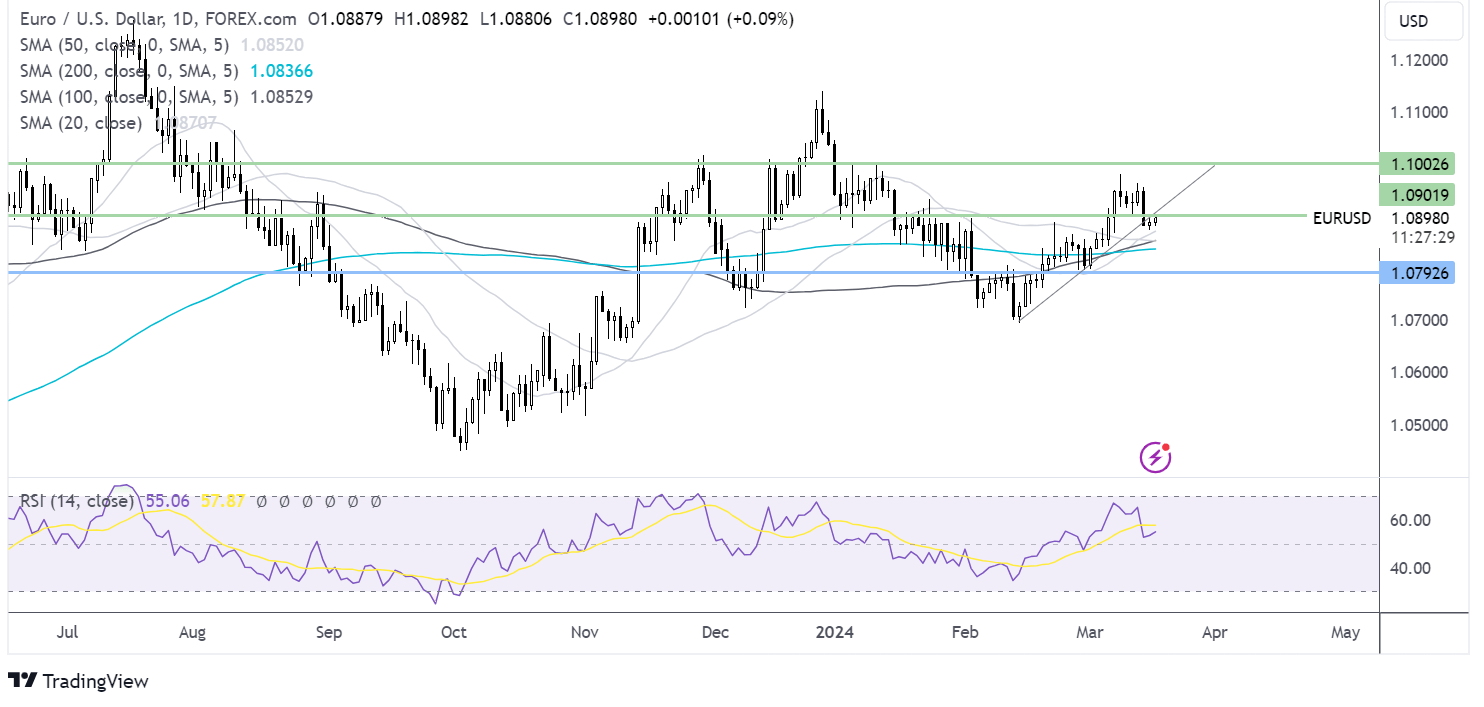
Task: Click the Aug label on time axis
Action: tap(193, 632)
